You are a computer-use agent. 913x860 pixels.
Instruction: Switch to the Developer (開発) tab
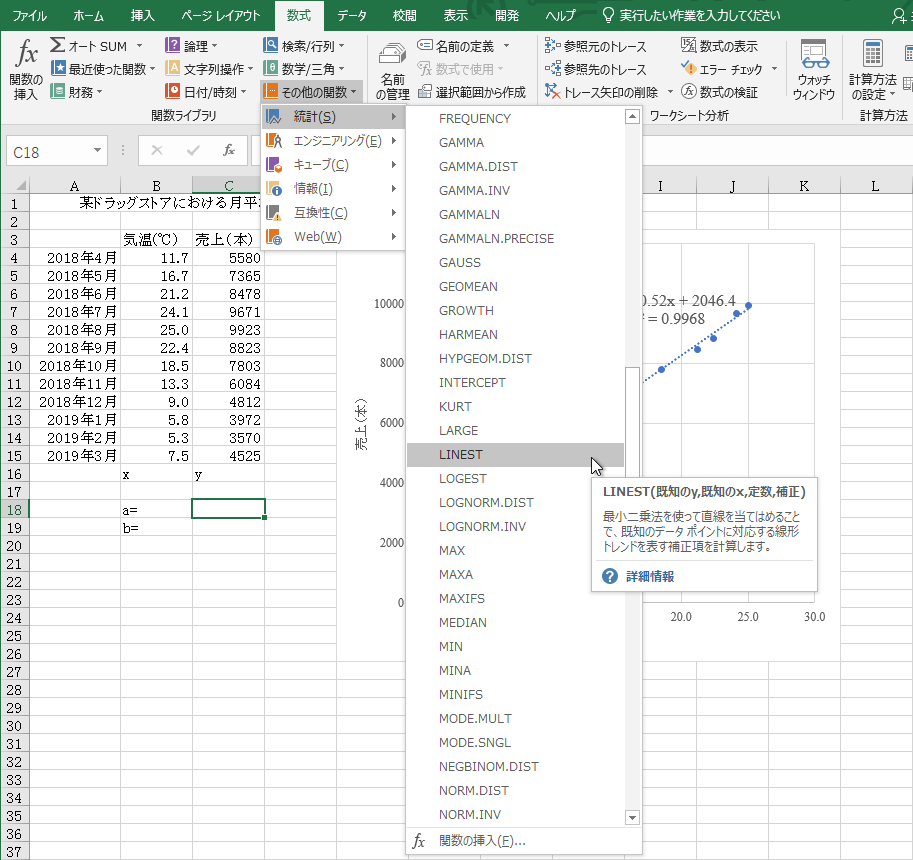pos(507,16)
